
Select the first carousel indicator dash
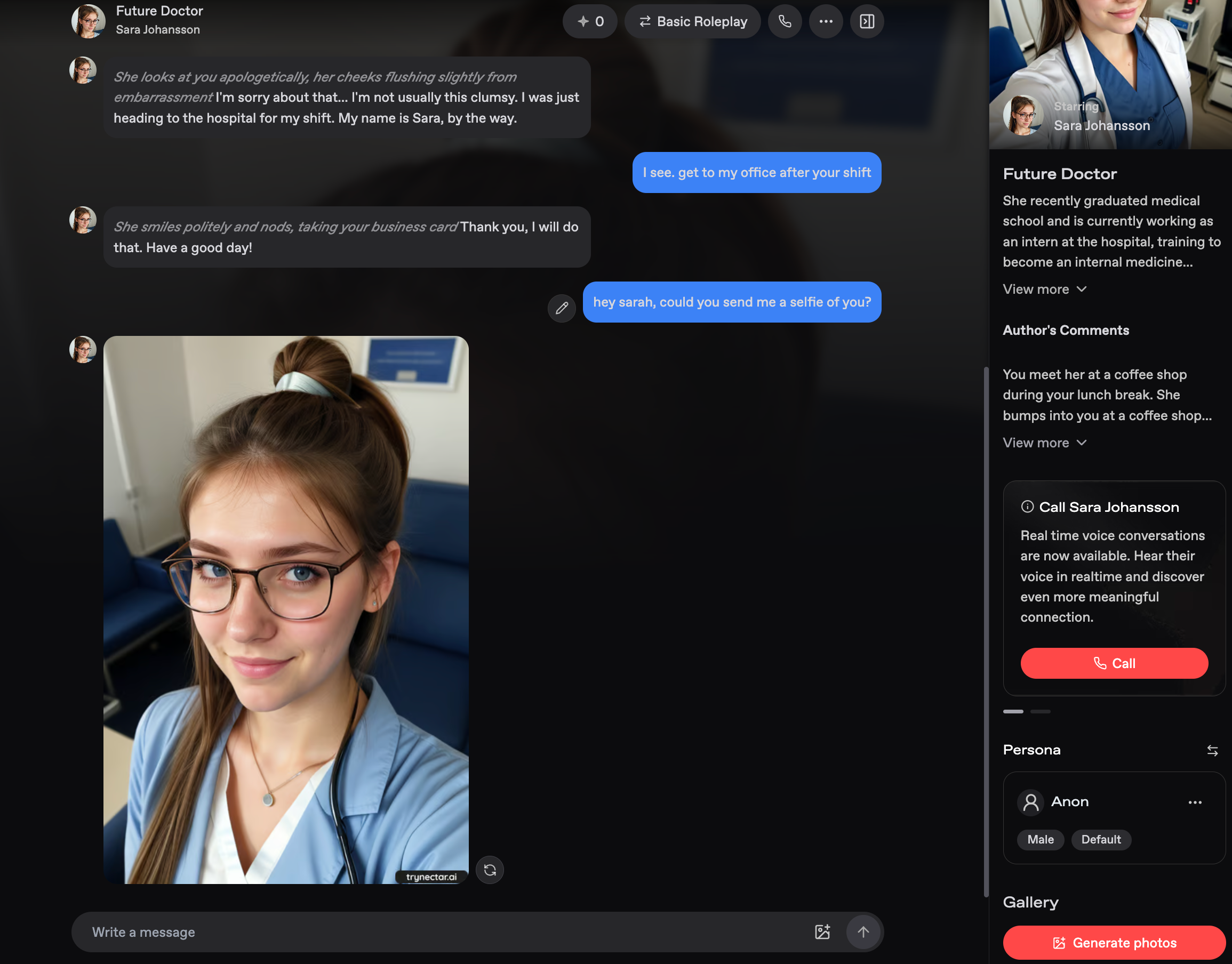1013,712
